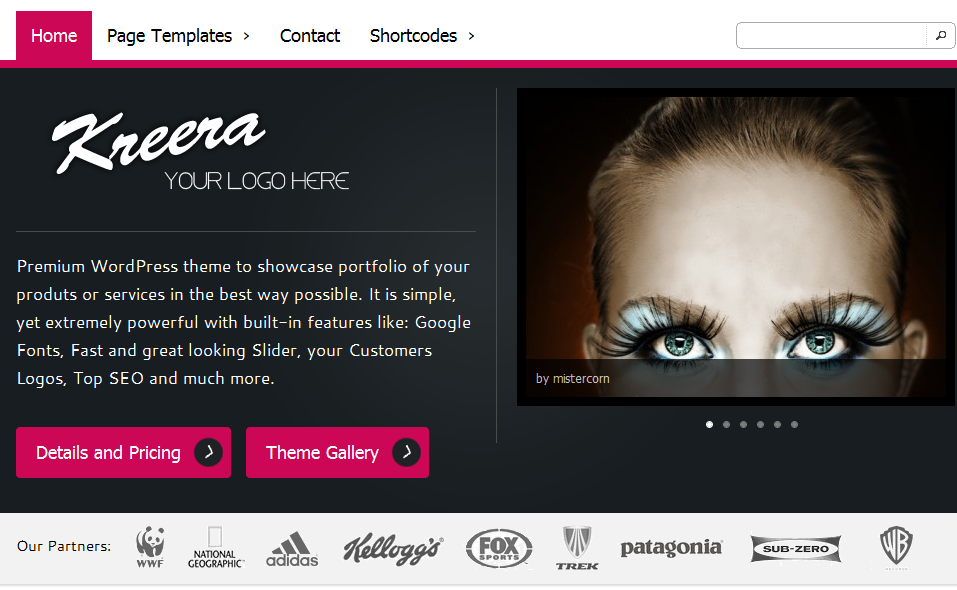
Task: Click the 'by mistercorn' slide caption
Action: 572,378
